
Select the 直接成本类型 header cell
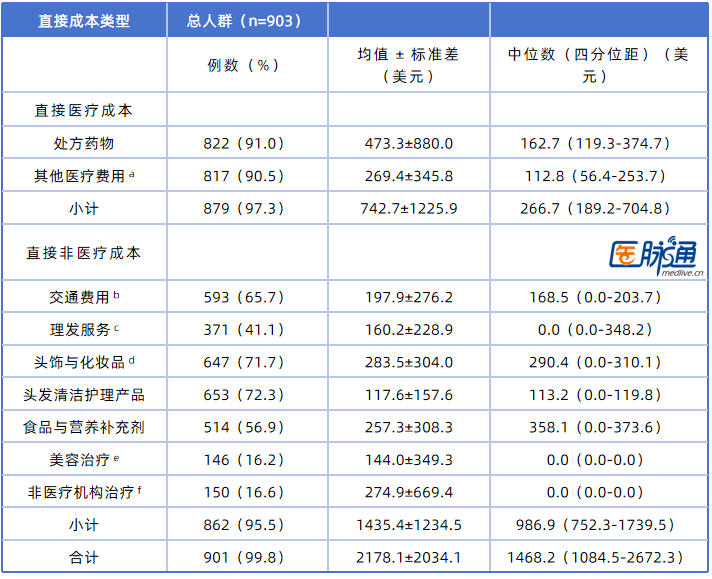coord(84,20)
